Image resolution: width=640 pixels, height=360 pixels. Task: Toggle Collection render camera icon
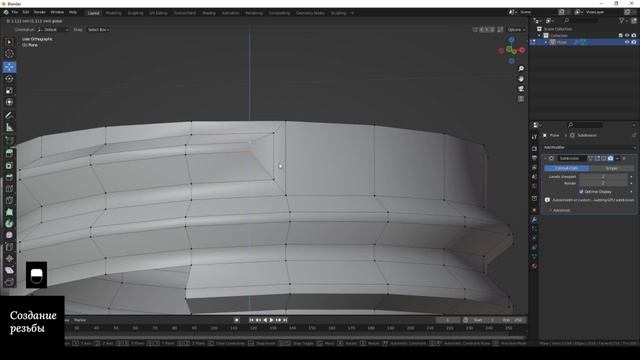click(x=634, y=36)
